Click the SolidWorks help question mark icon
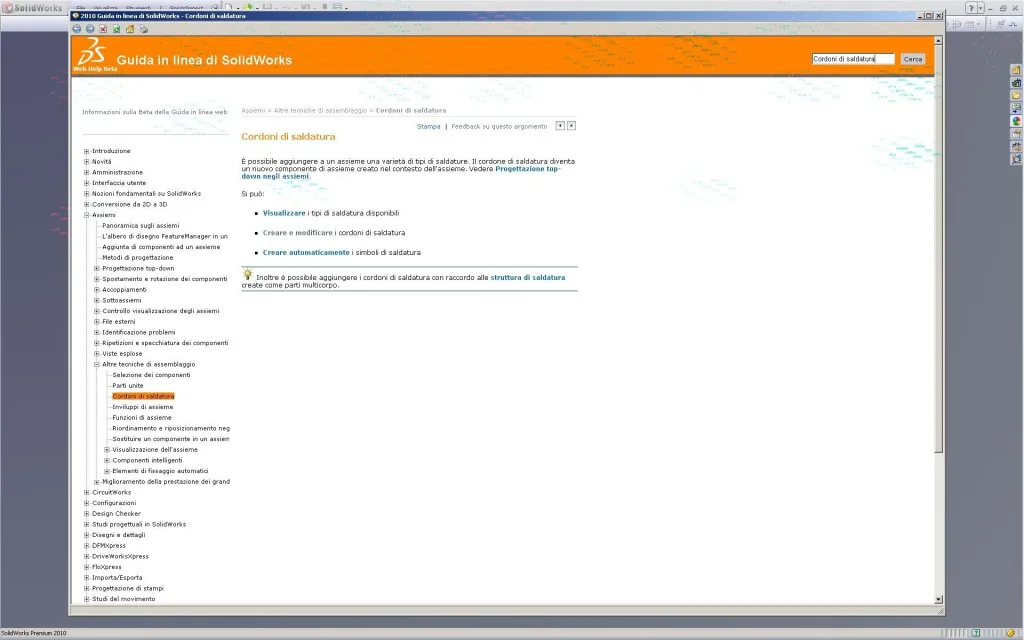This screenshot has height=640, width=1024. click(x=971, y=8)
